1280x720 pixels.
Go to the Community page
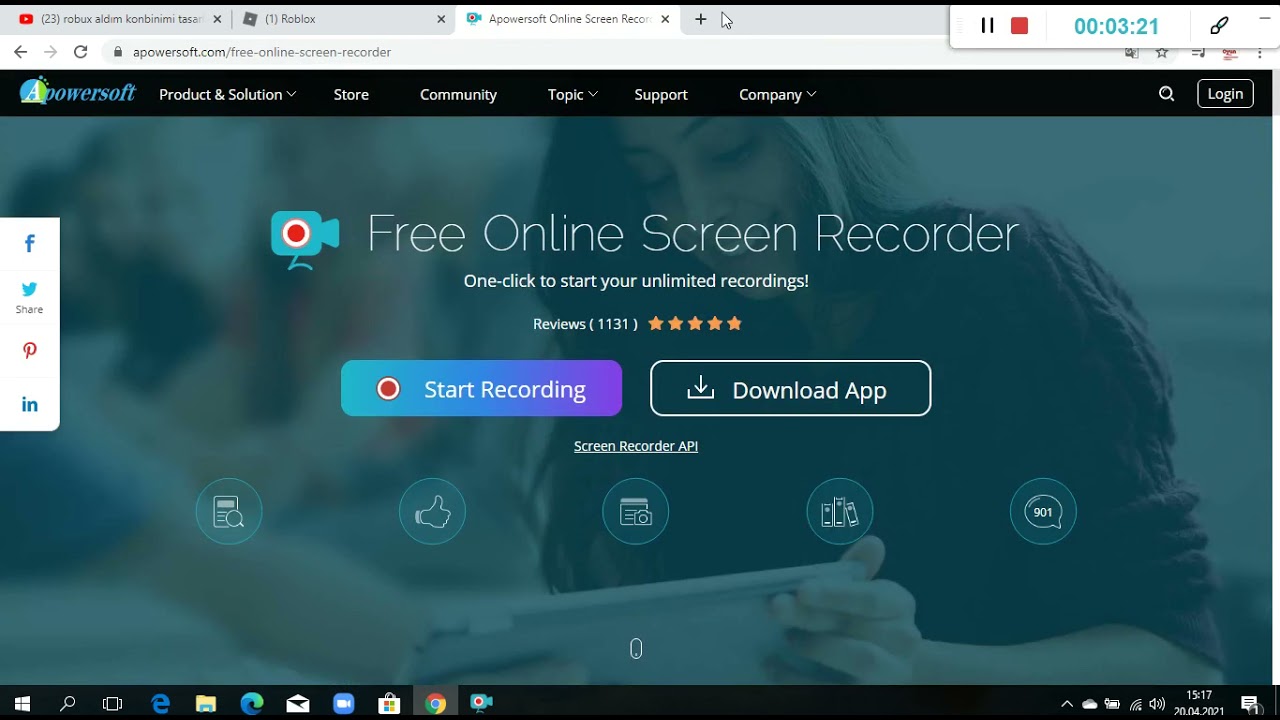(x=458, y=94)
